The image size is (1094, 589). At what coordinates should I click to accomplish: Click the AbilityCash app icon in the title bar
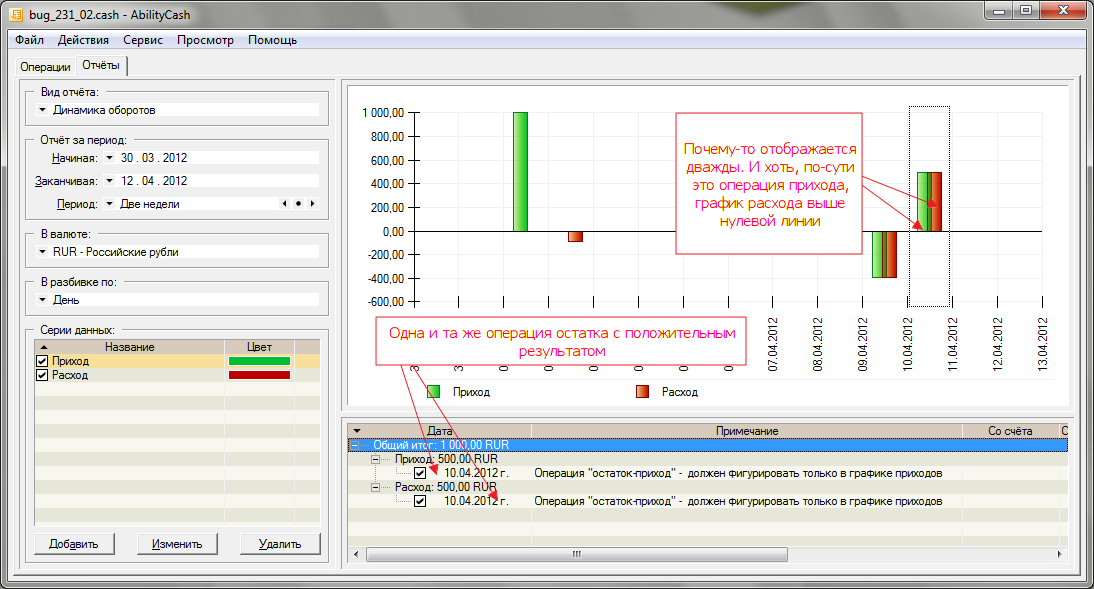tap(16, 13)
